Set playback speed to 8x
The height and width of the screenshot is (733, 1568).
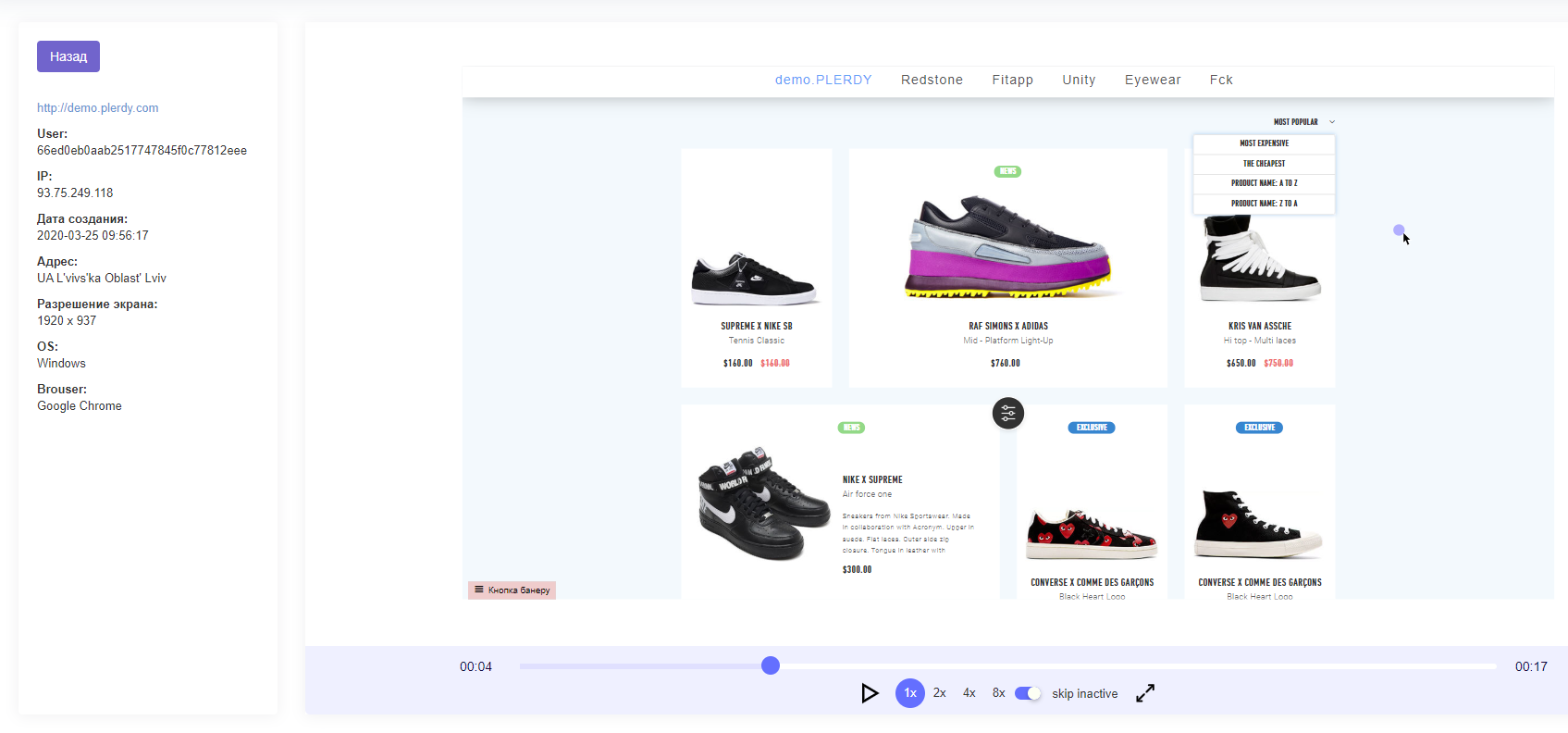tap(999, 693)
